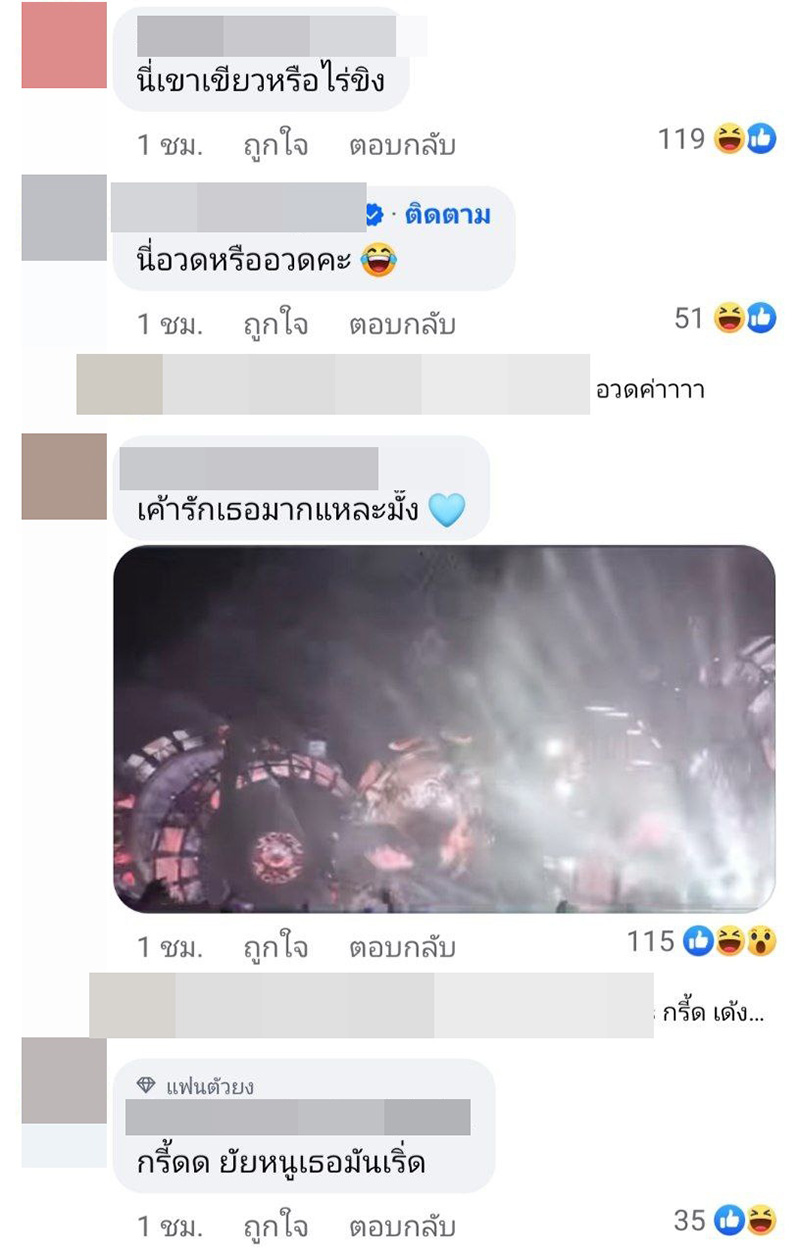The image size is (800, 1255).
Task: Like the comment with the concert photo
Action: 276,946
